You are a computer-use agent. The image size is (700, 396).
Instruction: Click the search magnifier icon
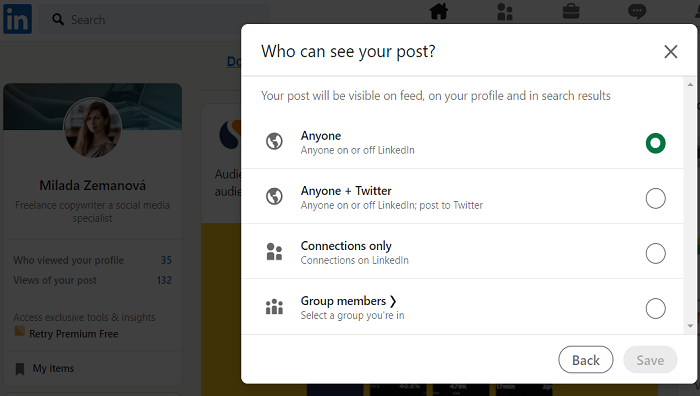58,19
